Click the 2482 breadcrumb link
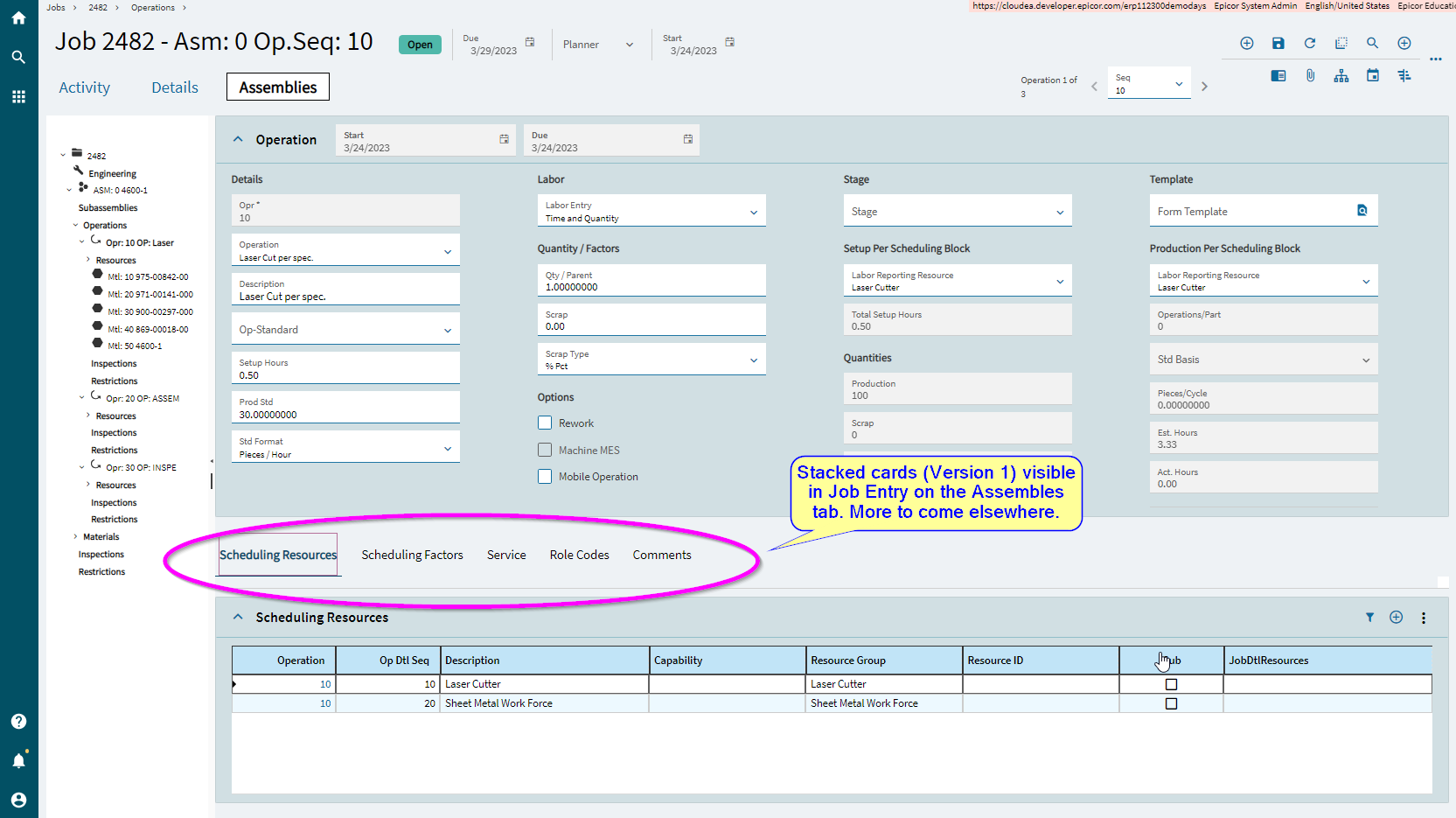The width and height of the screenshot is (1456, 818). tap(98, 7)
